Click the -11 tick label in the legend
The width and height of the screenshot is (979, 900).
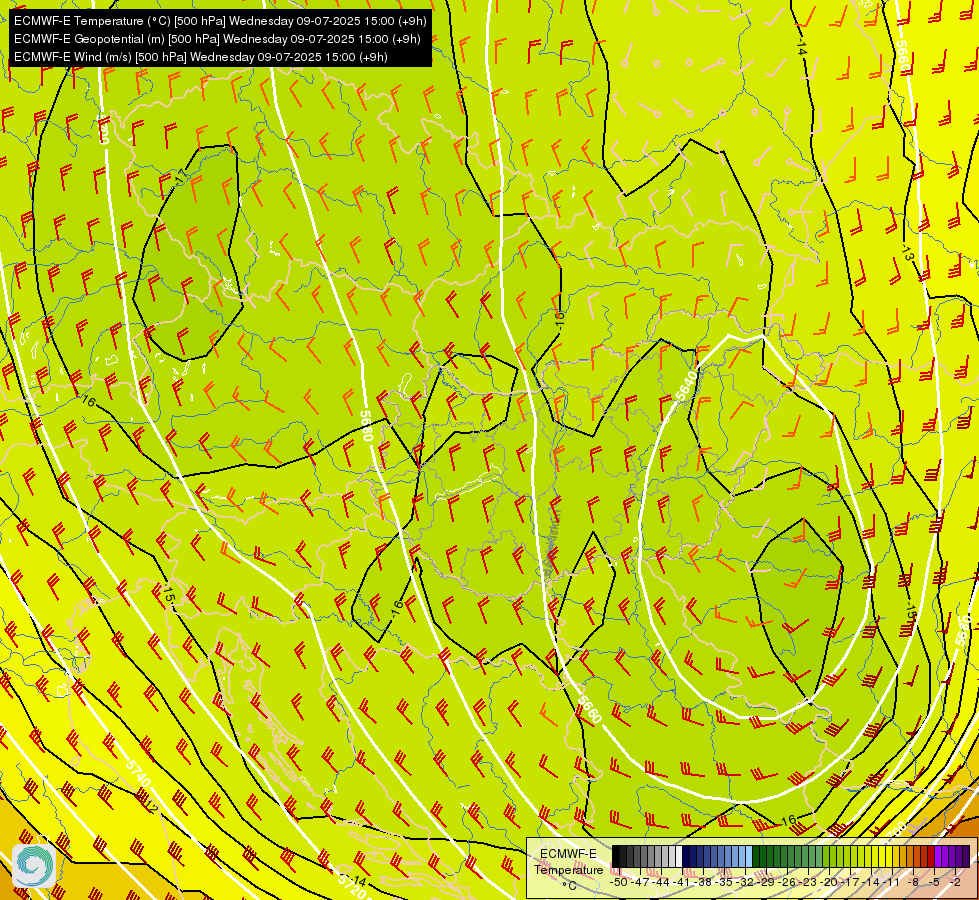892,882
